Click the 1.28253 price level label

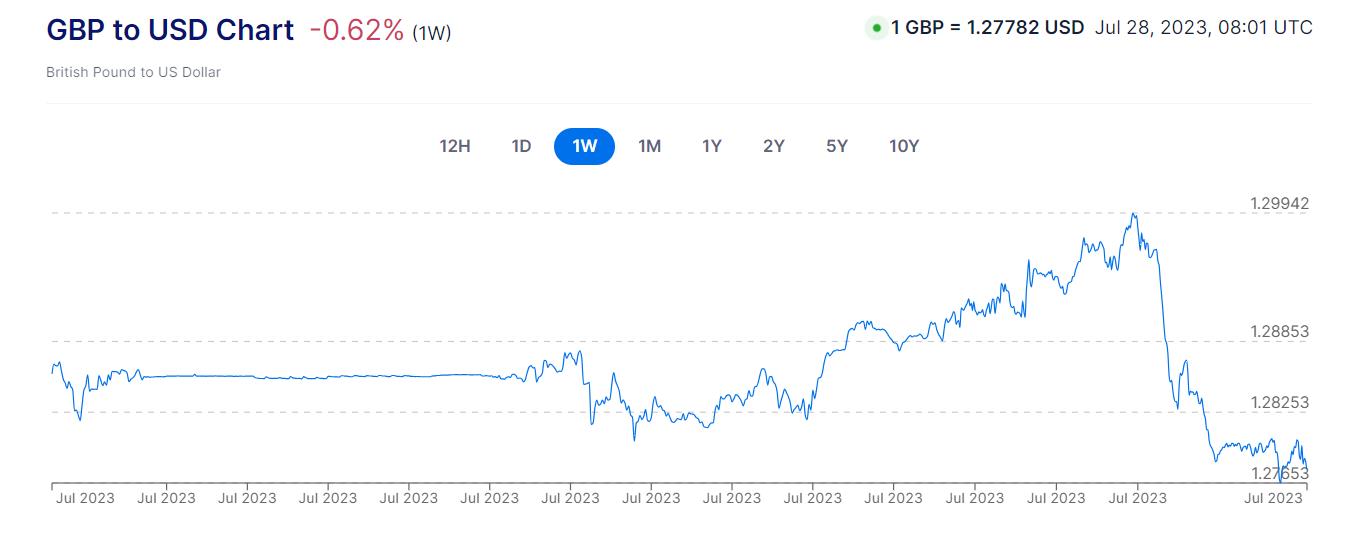coord(1279,403)
